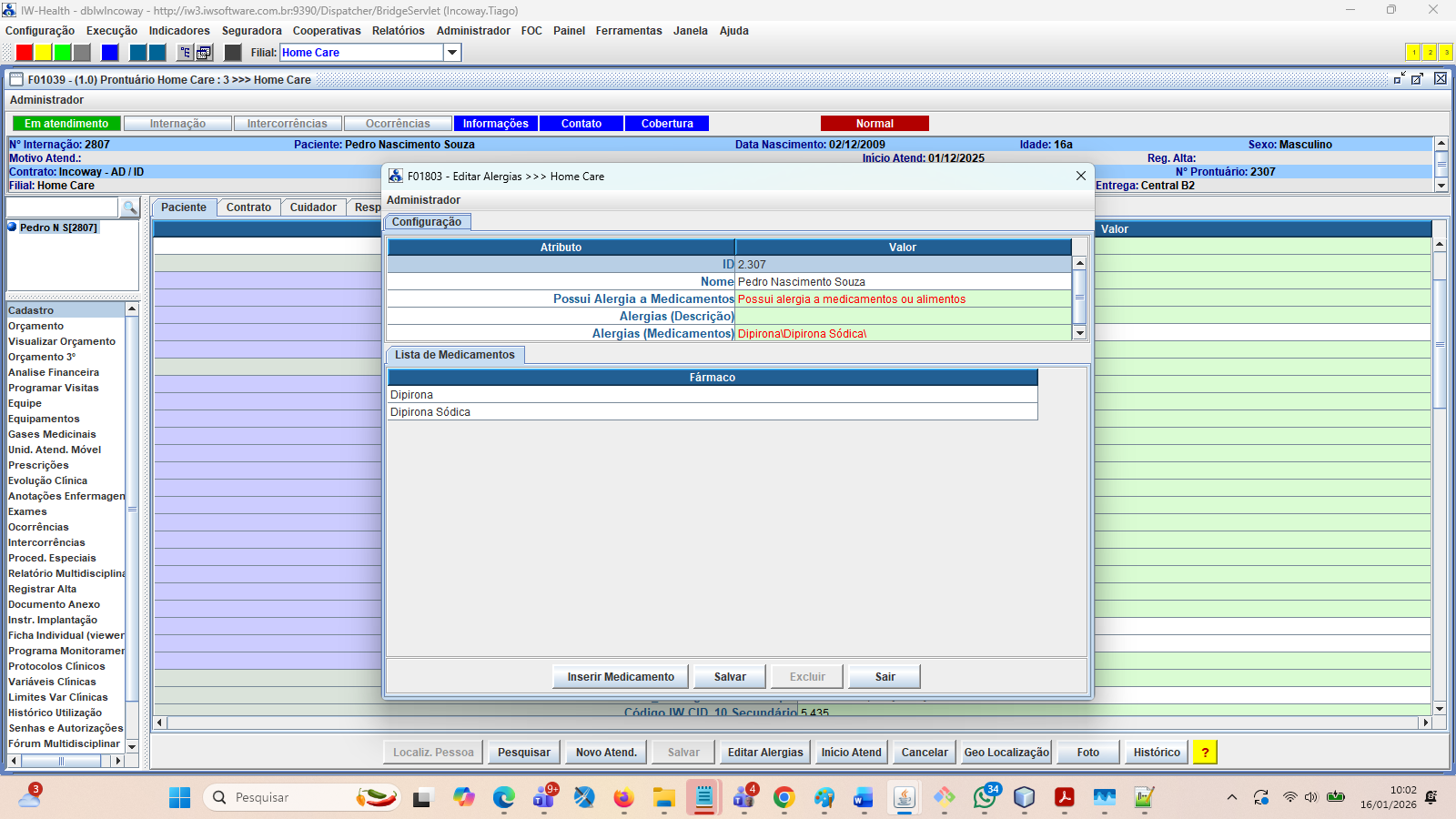
Task: Click the Inserir Medicamento button
Action: [x=621, y=677]
